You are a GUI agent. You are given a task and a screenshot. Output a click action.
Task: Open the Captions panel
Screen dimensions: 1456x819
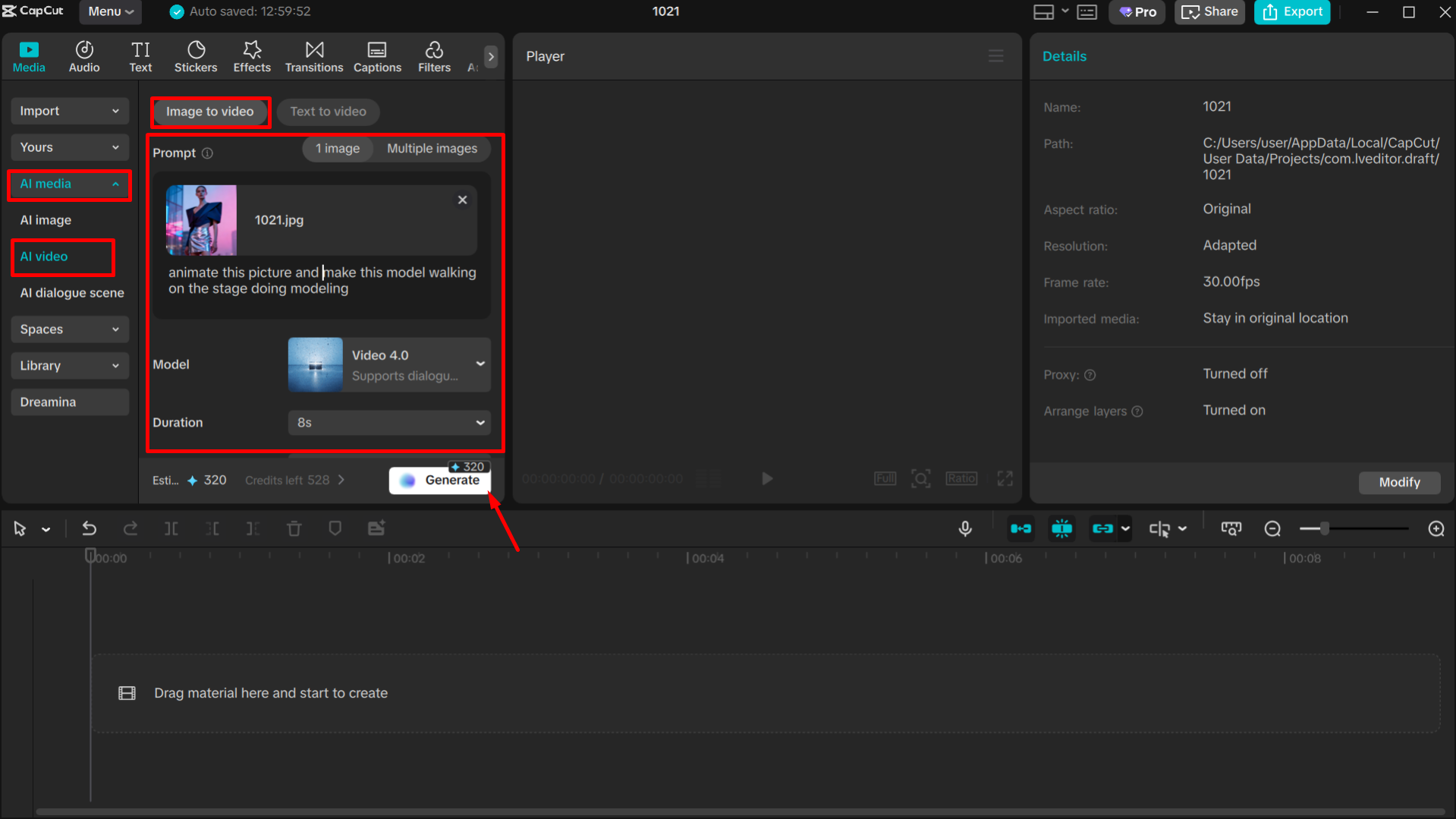point(377,55)
